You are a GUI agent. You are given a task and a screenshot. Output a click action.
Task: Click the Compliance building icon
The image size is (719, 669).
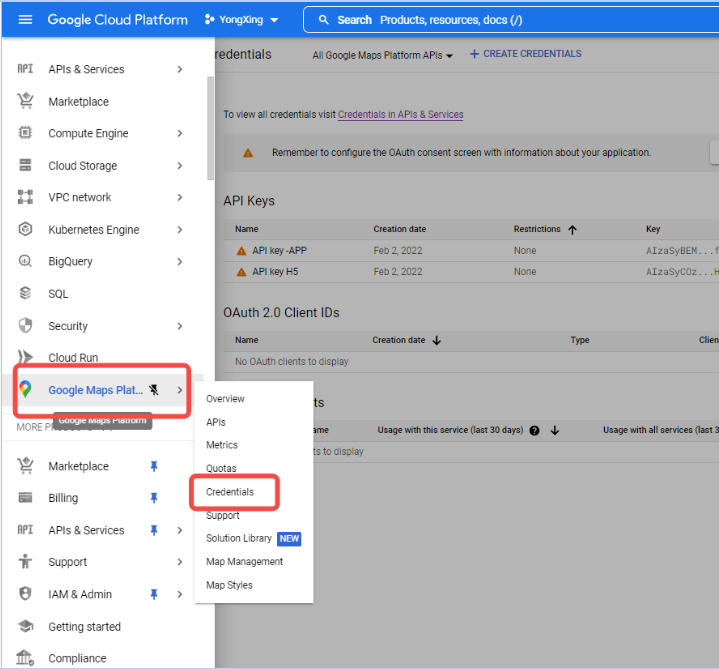[25, 658]
